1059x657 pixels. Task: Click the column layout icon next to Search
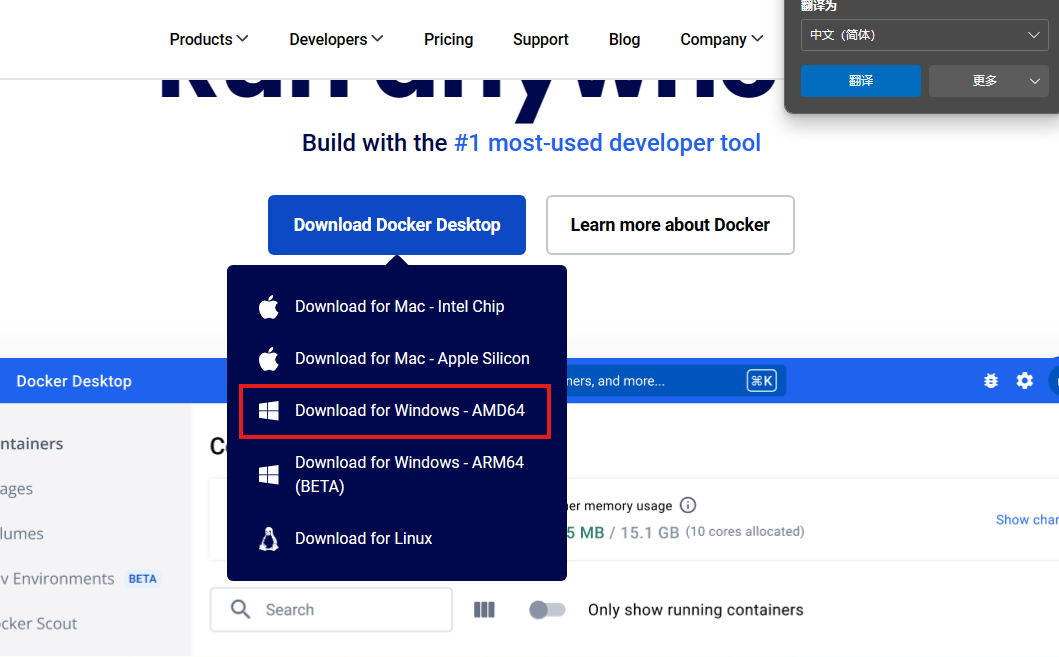[484, 610]
